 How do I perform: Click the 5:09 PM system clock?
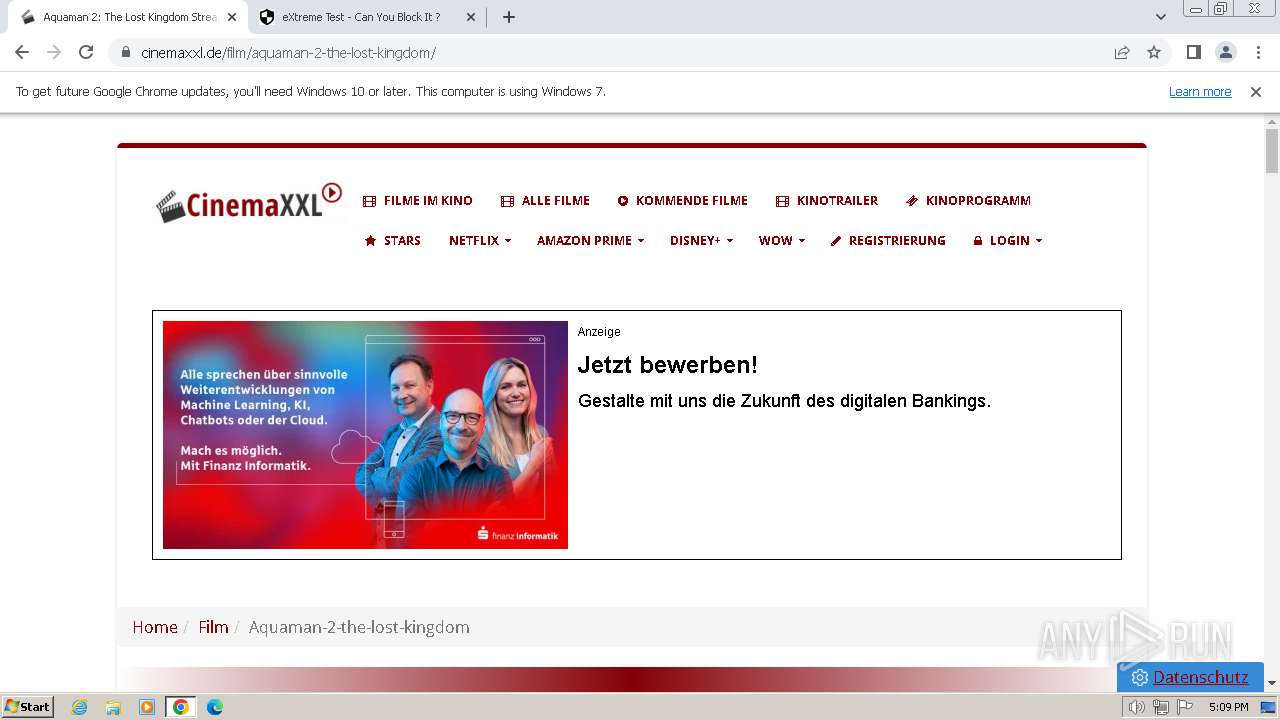[1228, 707]
